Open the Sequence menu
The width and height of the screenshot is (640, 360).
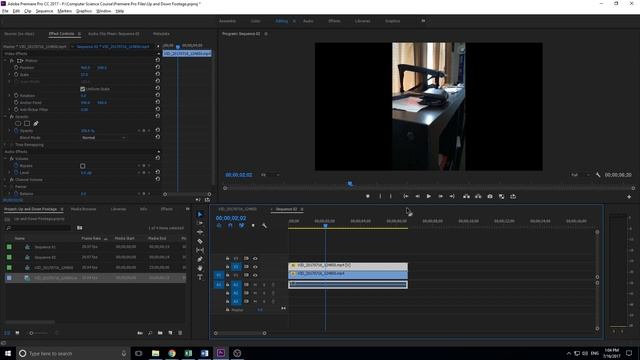tap(44, 11)
